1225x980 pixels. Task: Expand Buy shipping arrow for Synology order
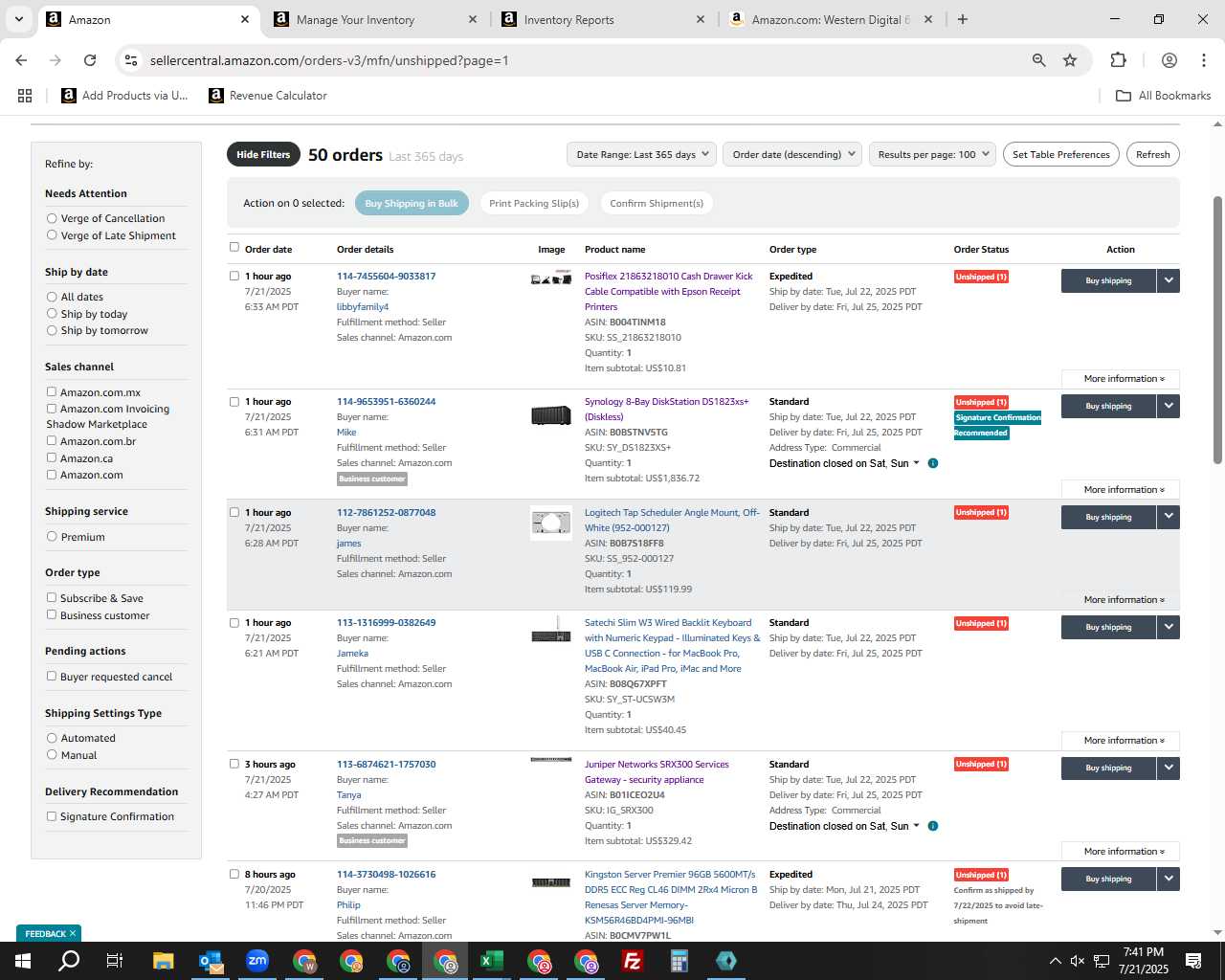(x=1168, y=406)
